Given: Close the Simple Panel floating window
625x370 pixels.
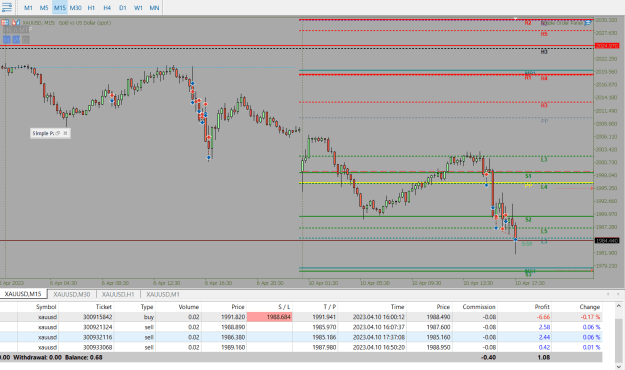Looking at the screenshot, I should pyautogui.click(x=65, y=133).
